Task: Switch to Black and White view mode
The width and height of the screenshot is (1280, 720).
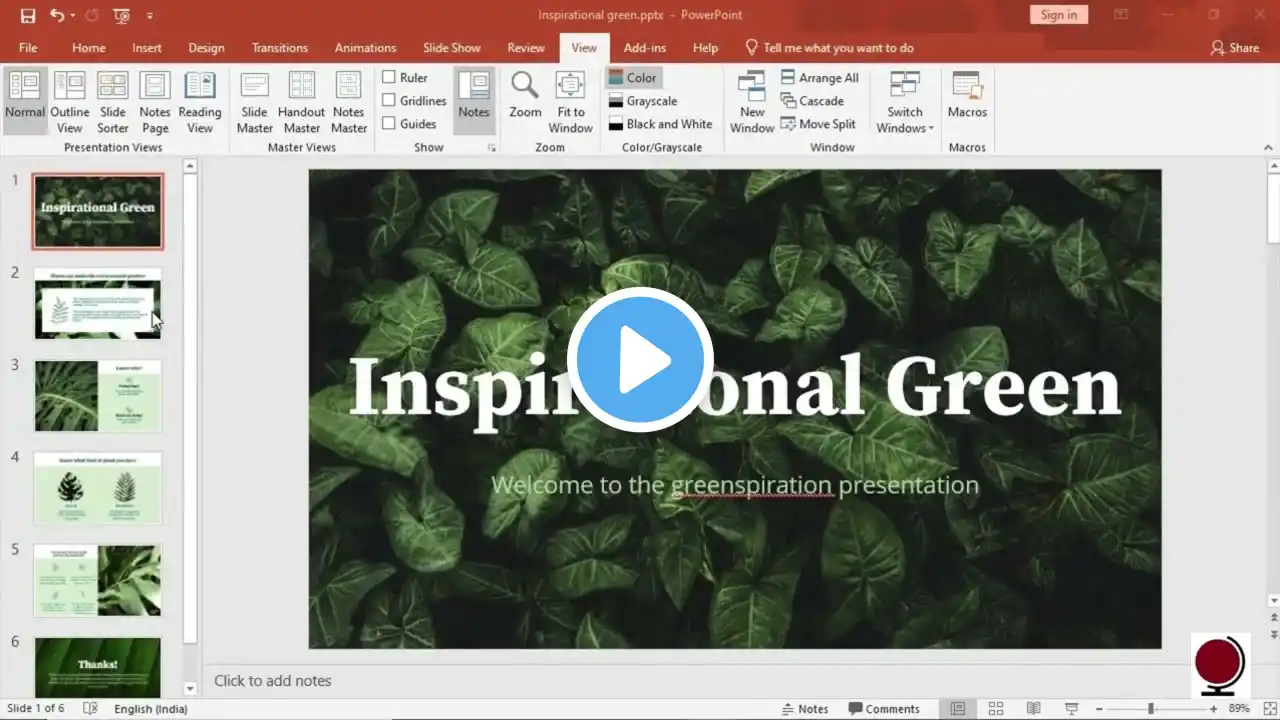Action: [x=660, y=124]
